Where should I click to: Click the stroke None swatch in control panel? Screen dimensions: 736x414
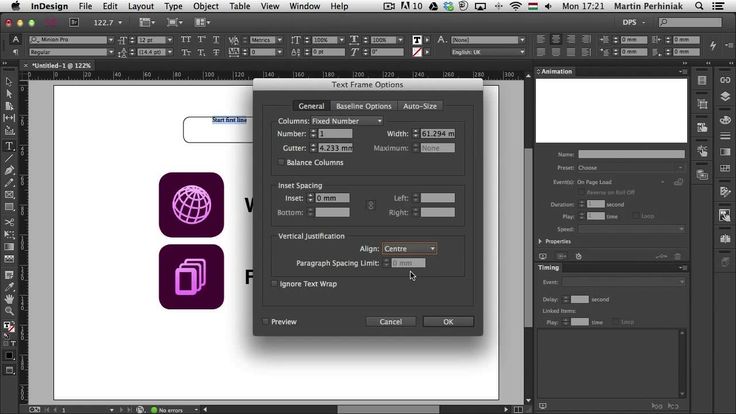pos(417,52)
